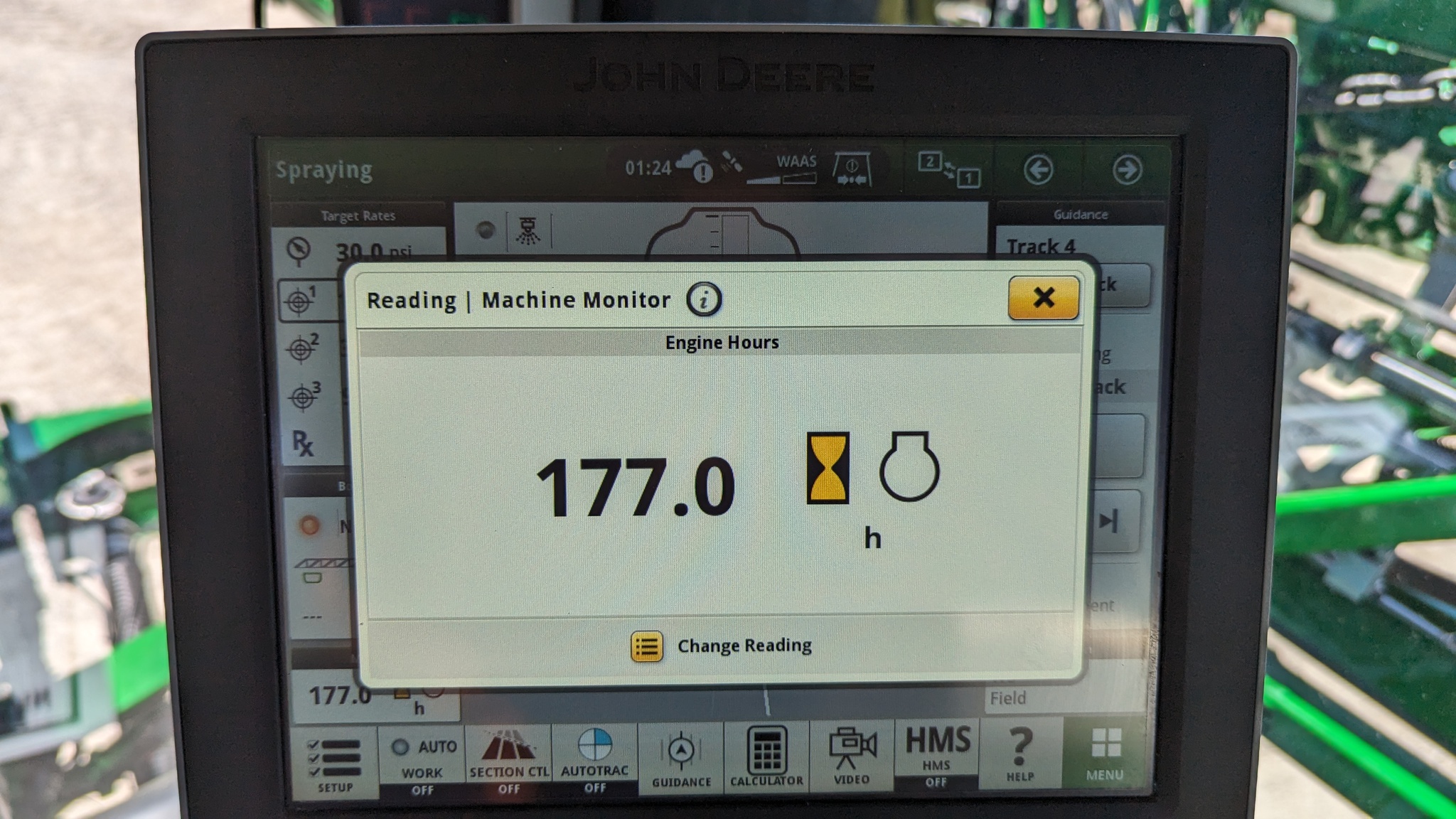Image resolution: width=1456 pixels, height=819 pixels.
Task: Toggle the HMS function
Action: (x=936, y=755)
